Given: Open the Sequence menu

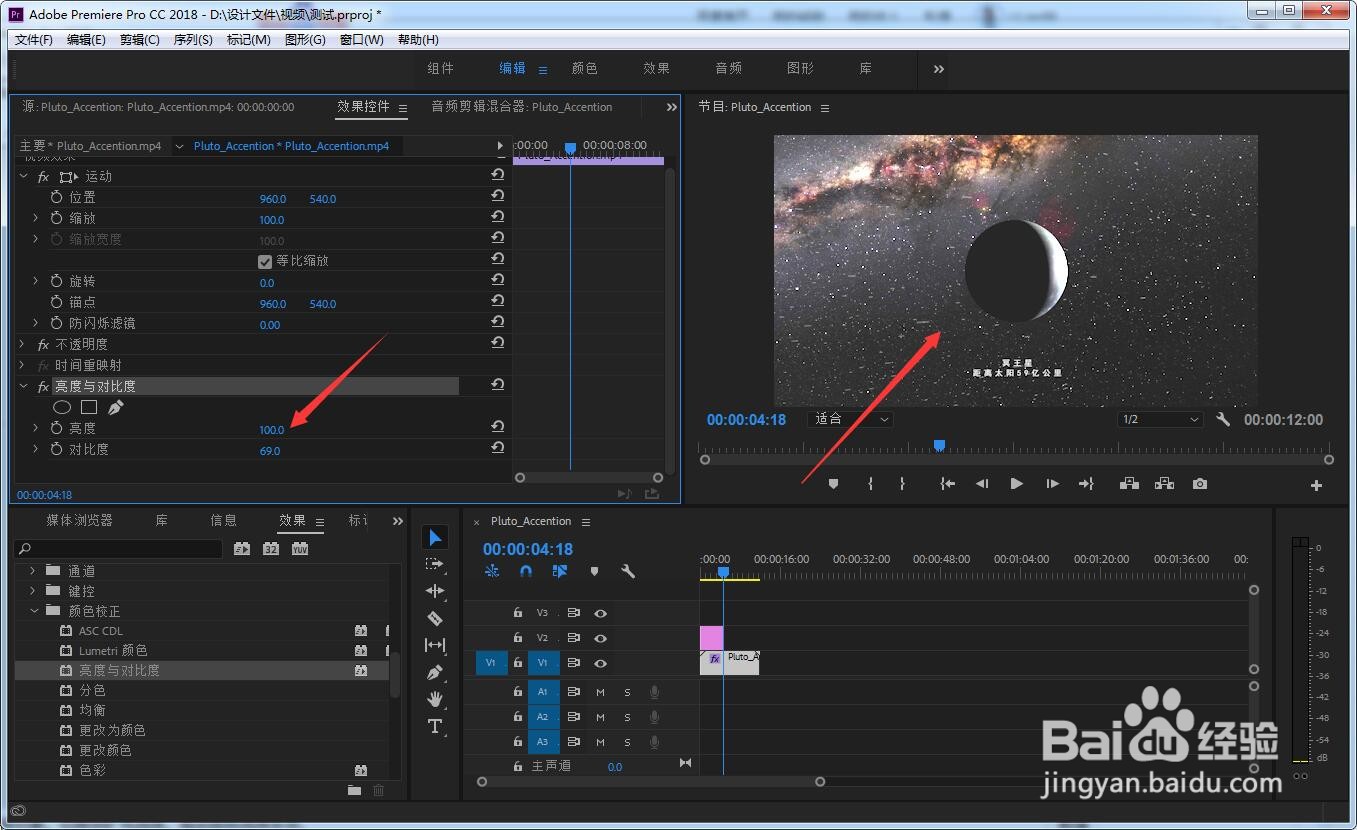Looking at the screenshot, I should [x=193, y=39].
